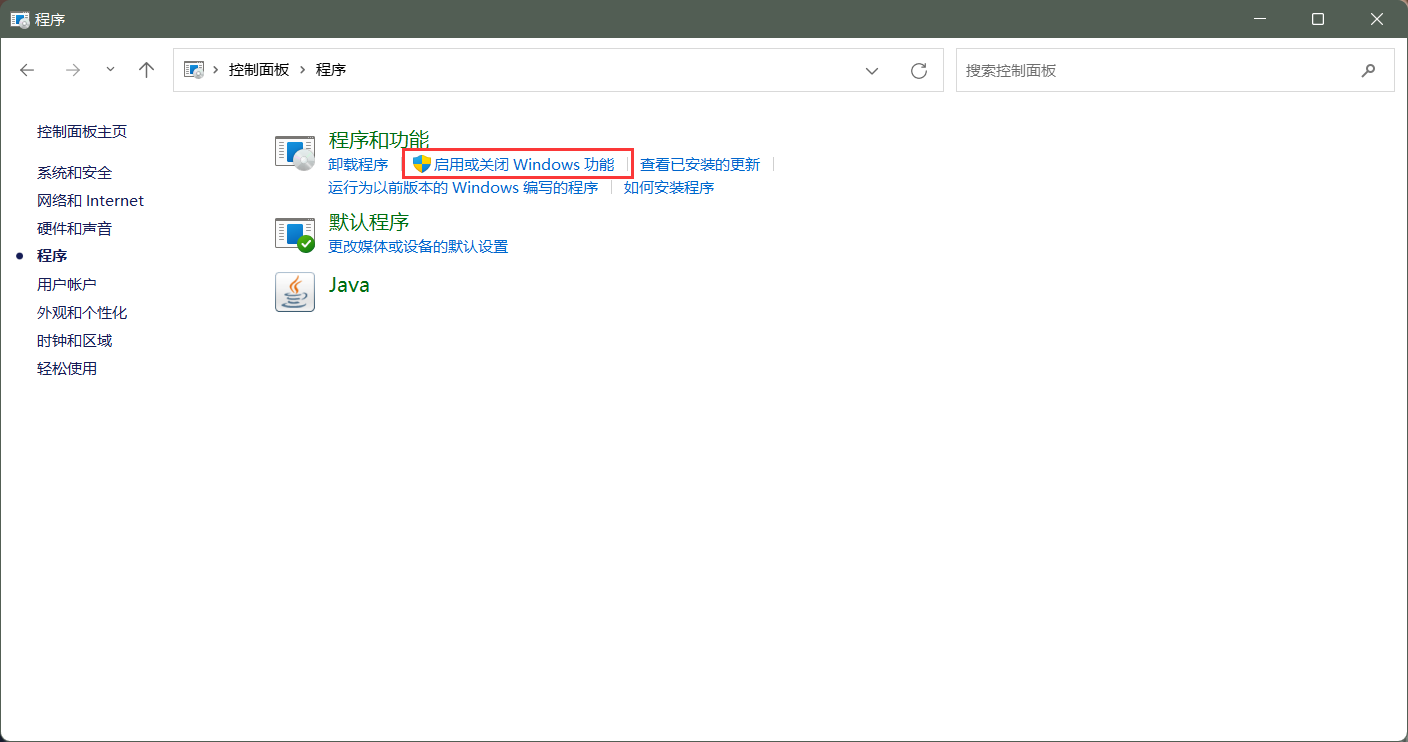
Task: Click the Java coffee cup icon
Action: [x=295, y=292]
